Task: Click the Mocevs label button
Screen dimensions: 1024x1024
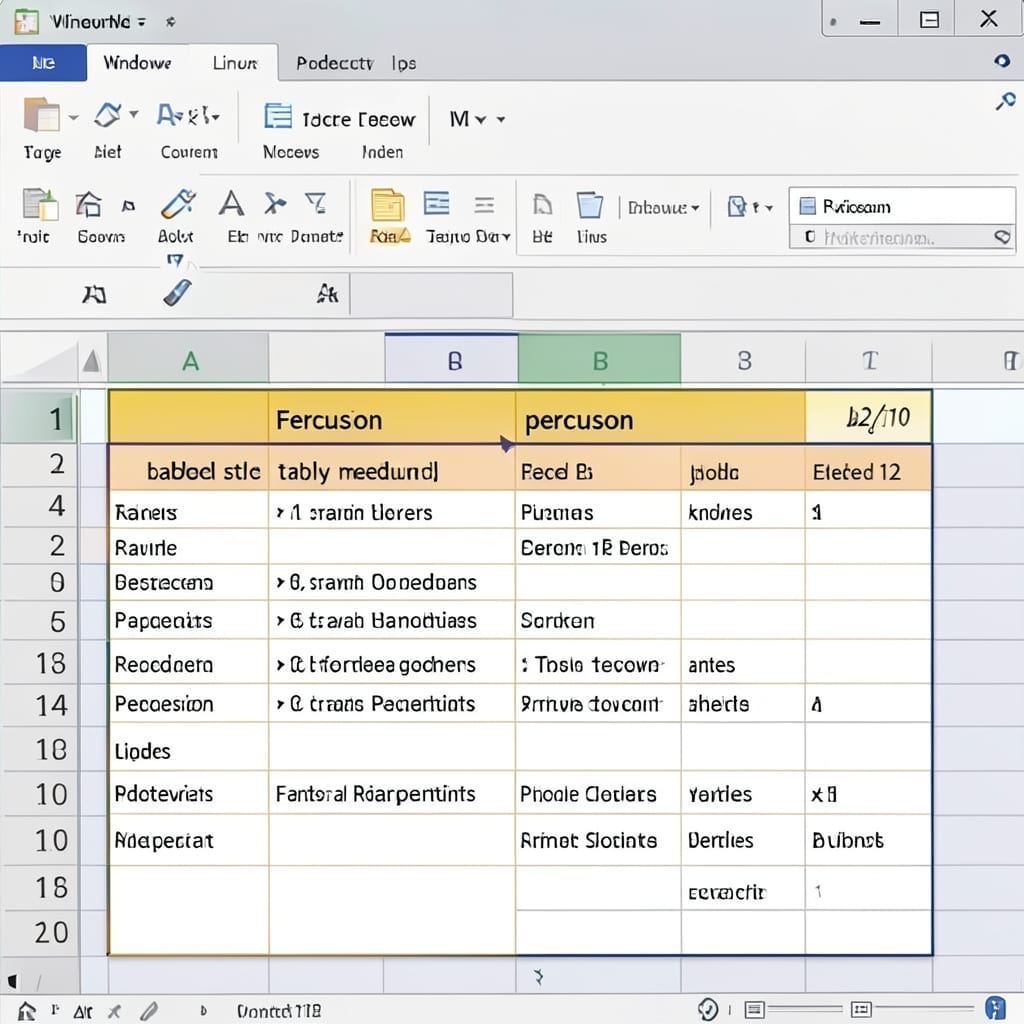Action: tap(291, 152)
